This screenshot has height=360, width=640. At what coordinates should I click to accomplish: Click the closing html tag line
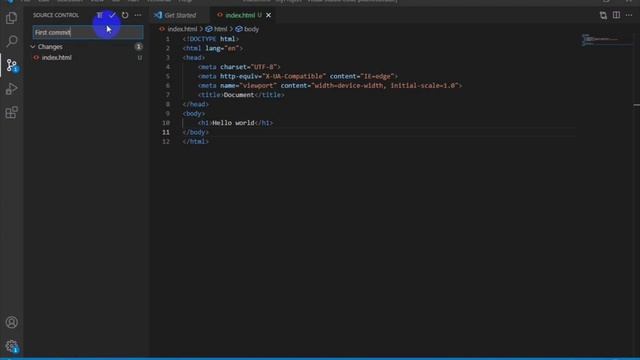coord(196,142)
